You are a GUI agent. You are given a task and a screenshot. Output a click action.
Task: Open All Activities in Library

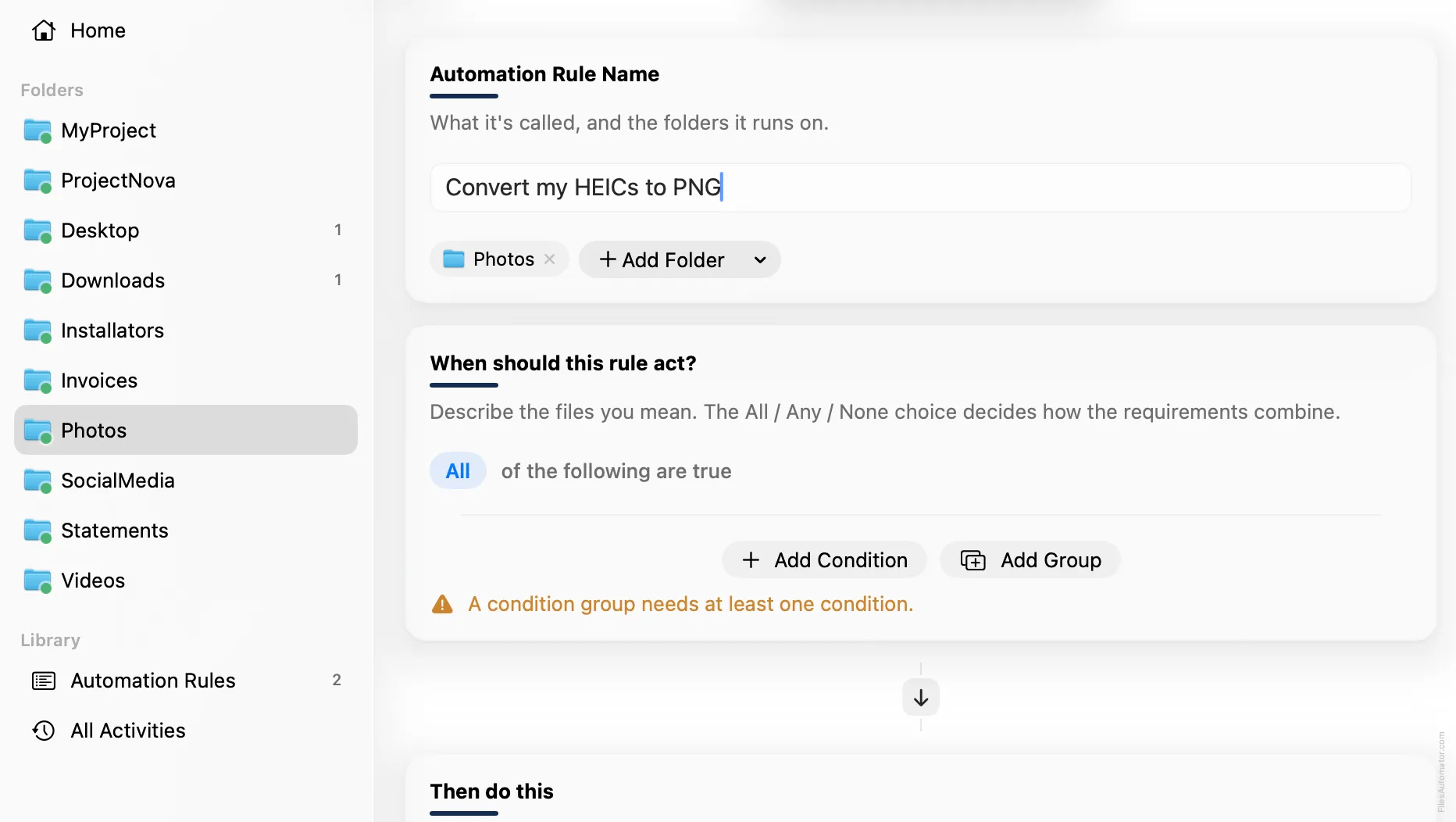tap(186, 731)
